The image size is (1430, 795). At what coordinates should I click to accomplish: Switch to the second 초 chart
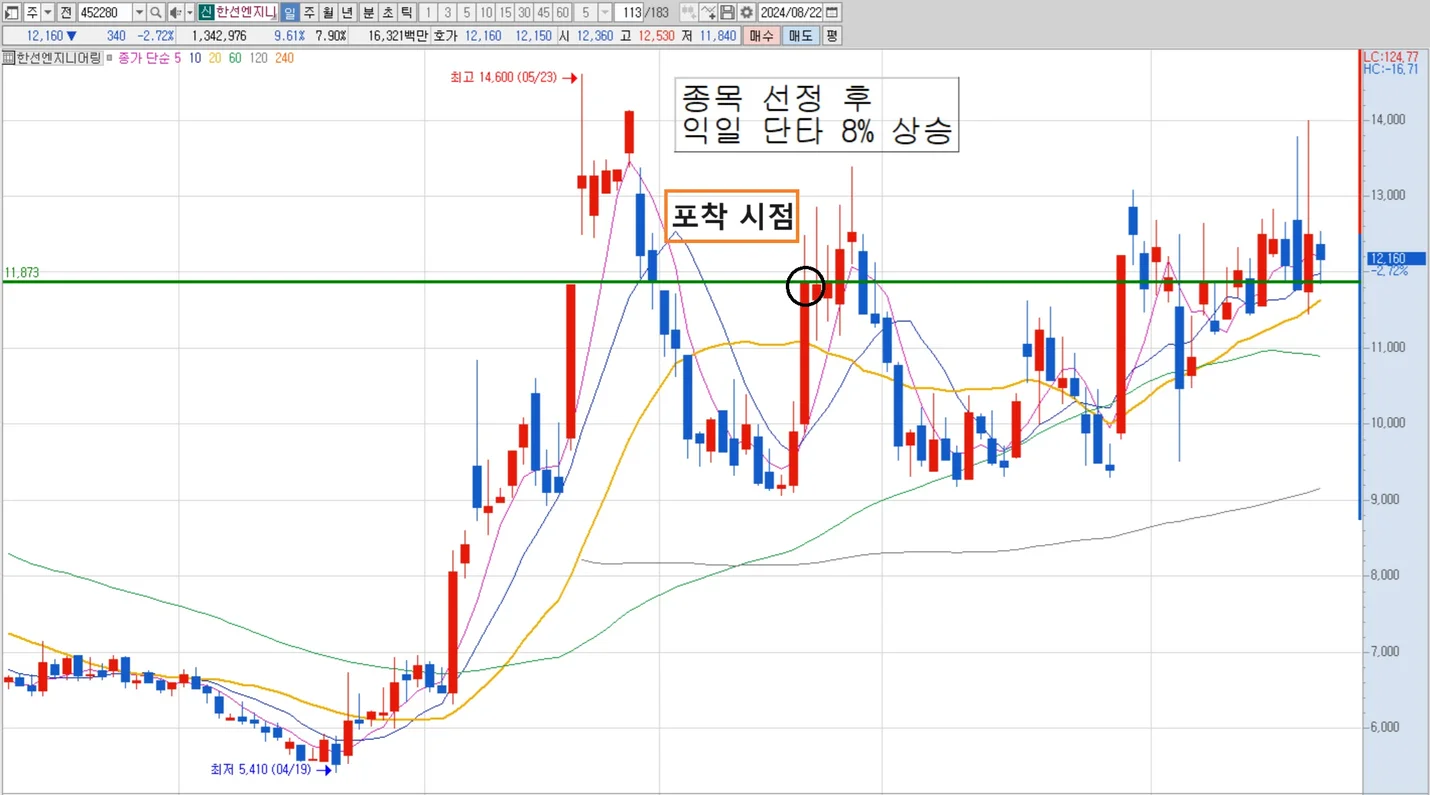pos(387,13)
